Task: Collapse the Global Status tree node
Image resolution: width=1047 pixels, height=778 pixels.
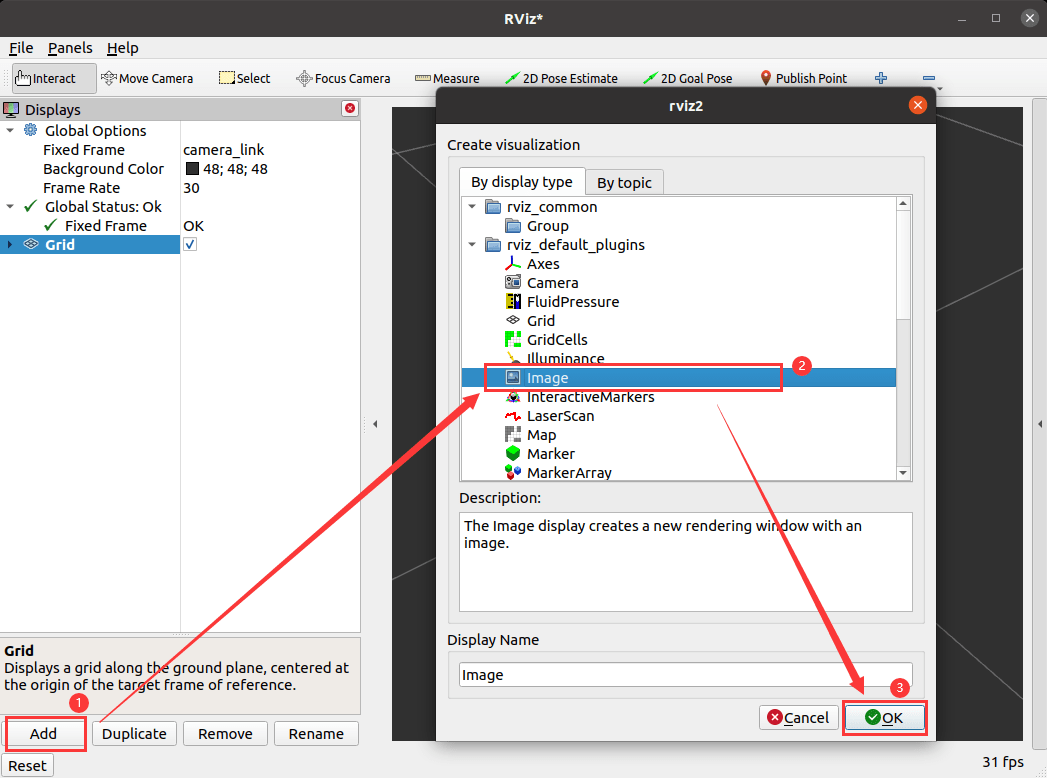Action: pyautogui.click(x=10, y=207)
